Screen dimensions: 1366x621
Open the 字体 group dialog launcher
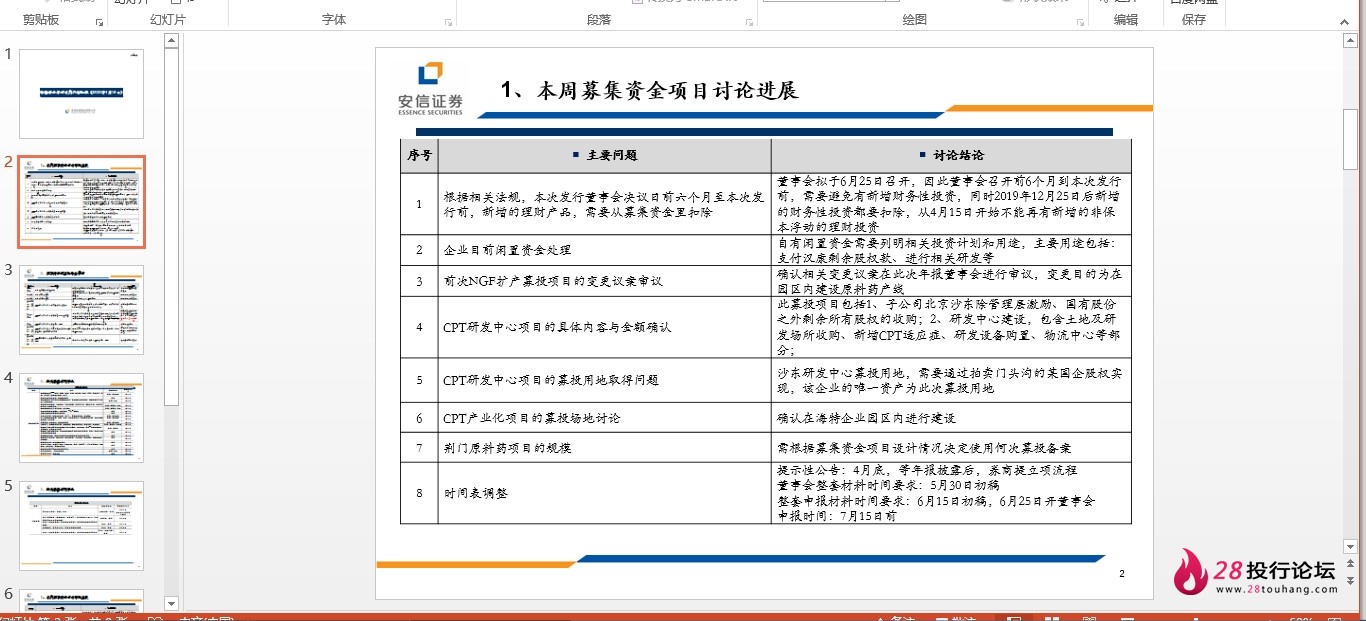446,21
